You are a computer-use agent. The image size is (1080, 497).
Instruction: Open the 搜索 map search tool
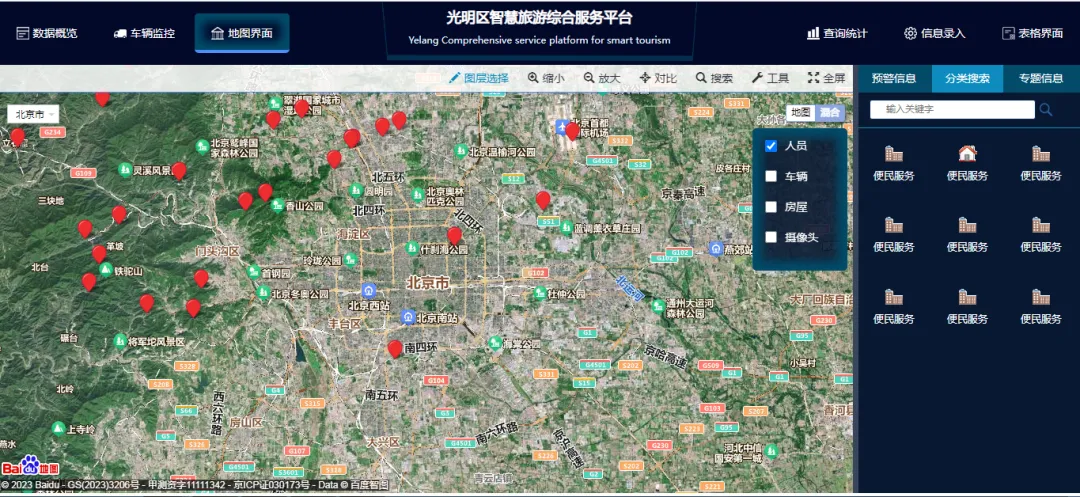[x=714, y=78]
